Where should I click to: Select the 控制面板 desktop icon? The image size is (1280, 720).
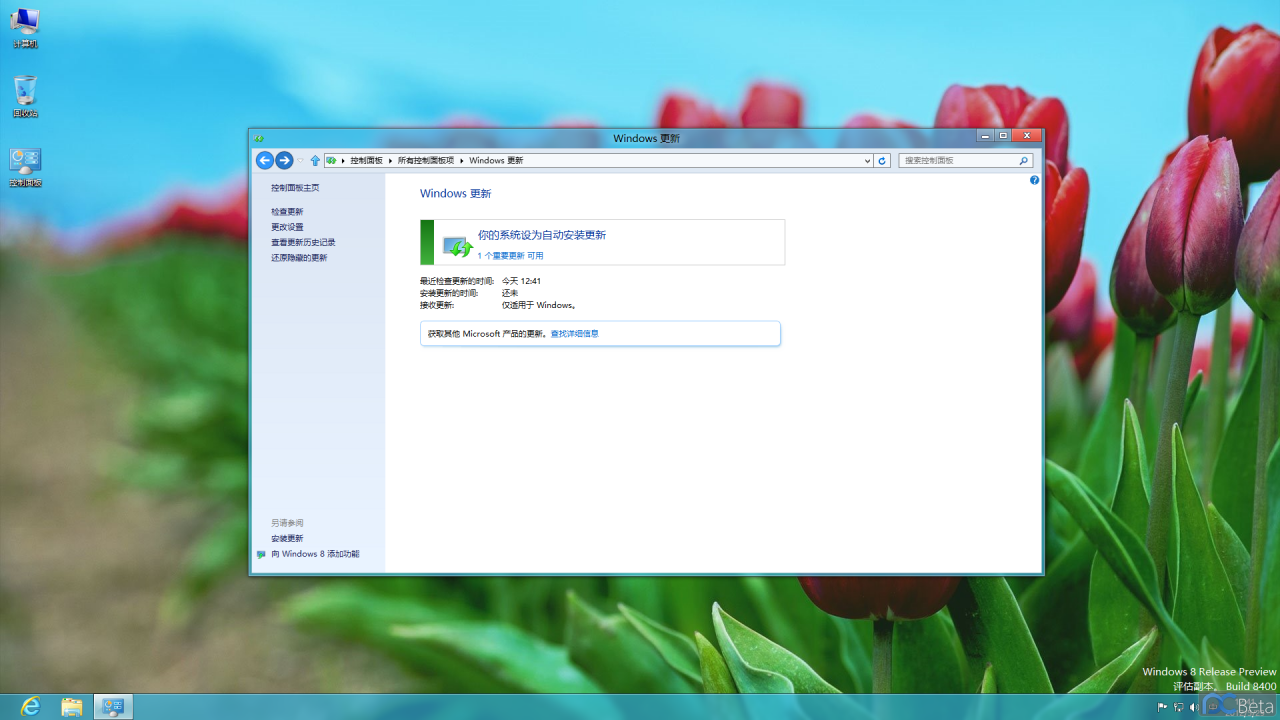pos(25,167)
